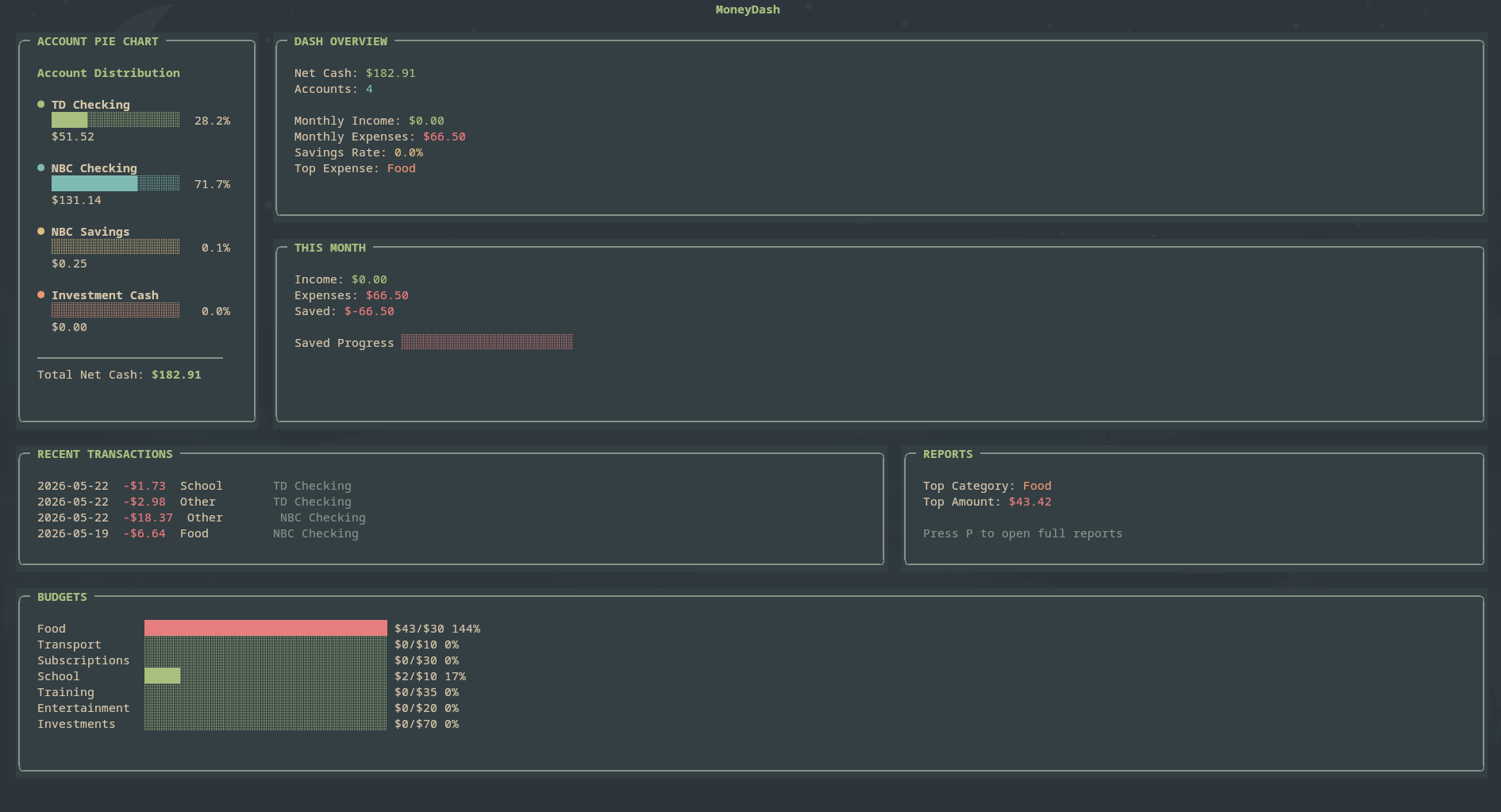The height and width of the screenshot is (812, 1501).
Task: Select the -$2.98 Other transaction row
Action: 194,502
